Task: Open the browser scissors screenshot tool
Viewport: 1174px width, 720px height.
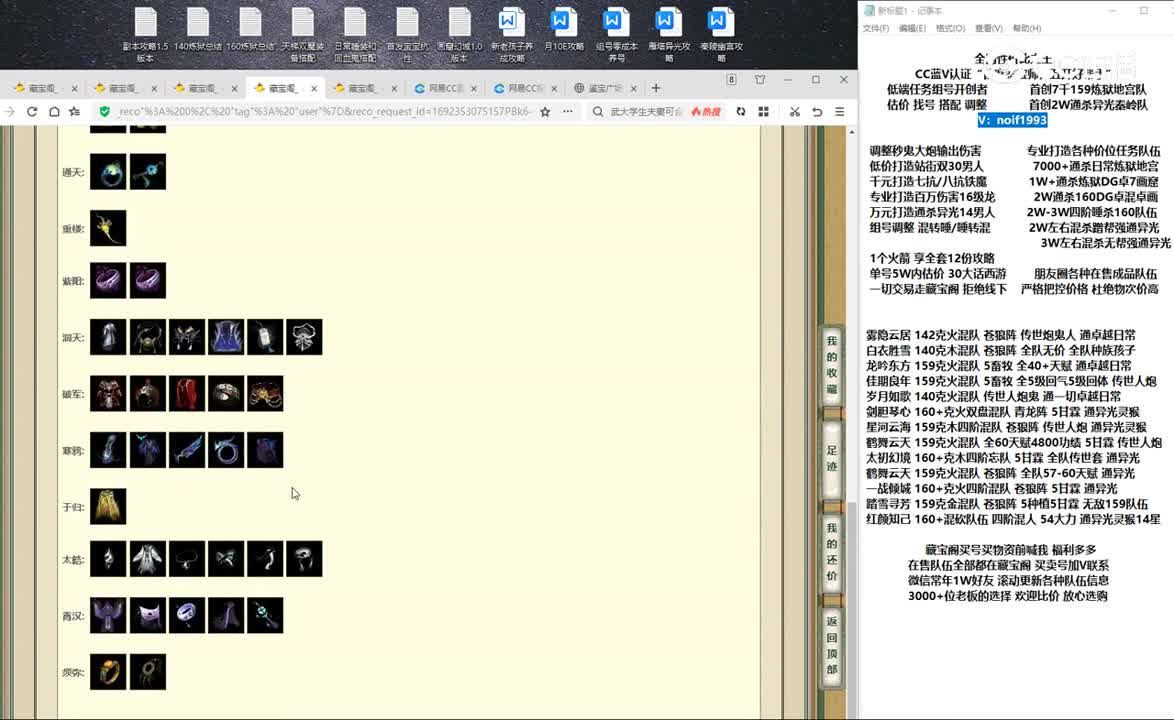Action: tap(794, 112)
